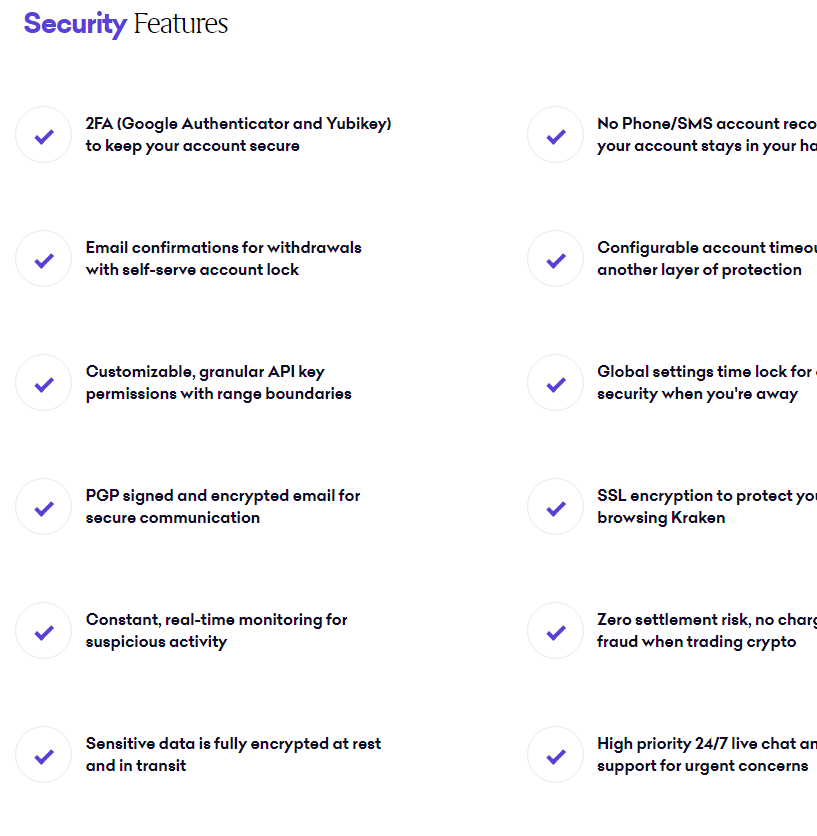Image resolution: width=817 pixels, height=836 pixels.
Task: Select checkmark beside Global settings time lock
Action: 556,383
